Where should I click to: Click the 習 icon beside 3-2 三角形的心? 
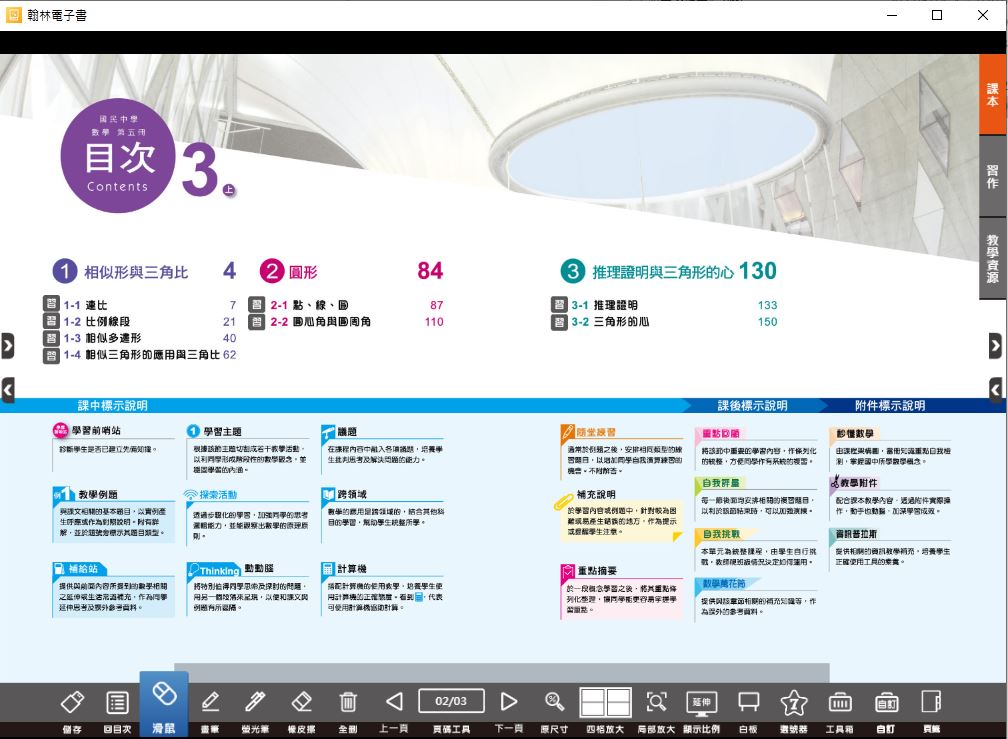(x=559, y=321)
